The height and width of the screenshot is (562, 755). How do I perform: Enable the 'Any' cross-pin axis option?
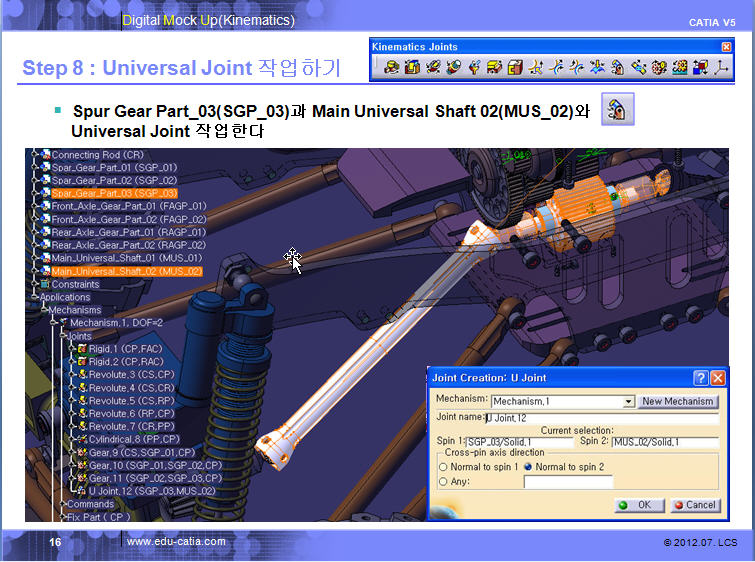(443, 482)
